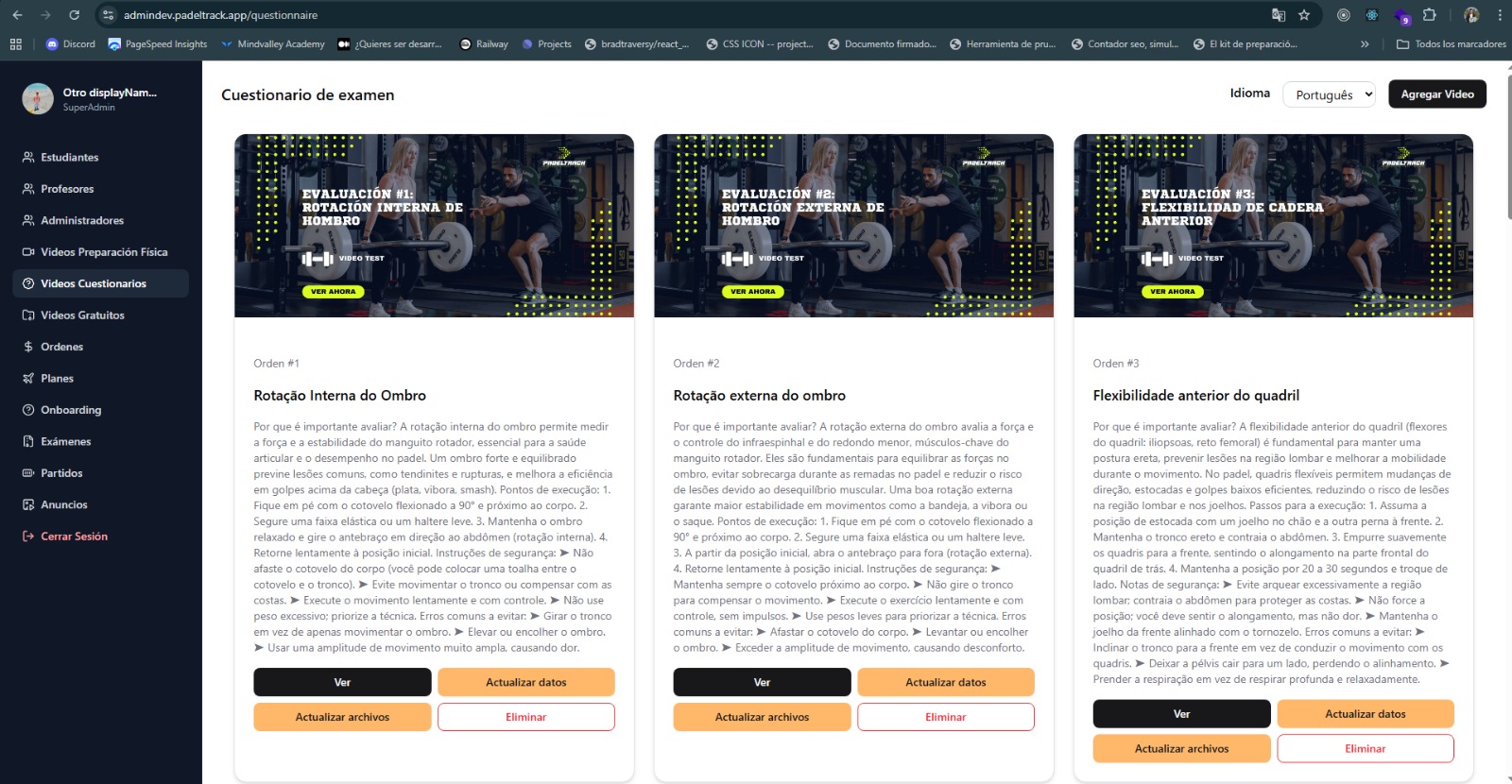Click Eliminar on the Rotação Interna do Ombro card

[526, 717]
